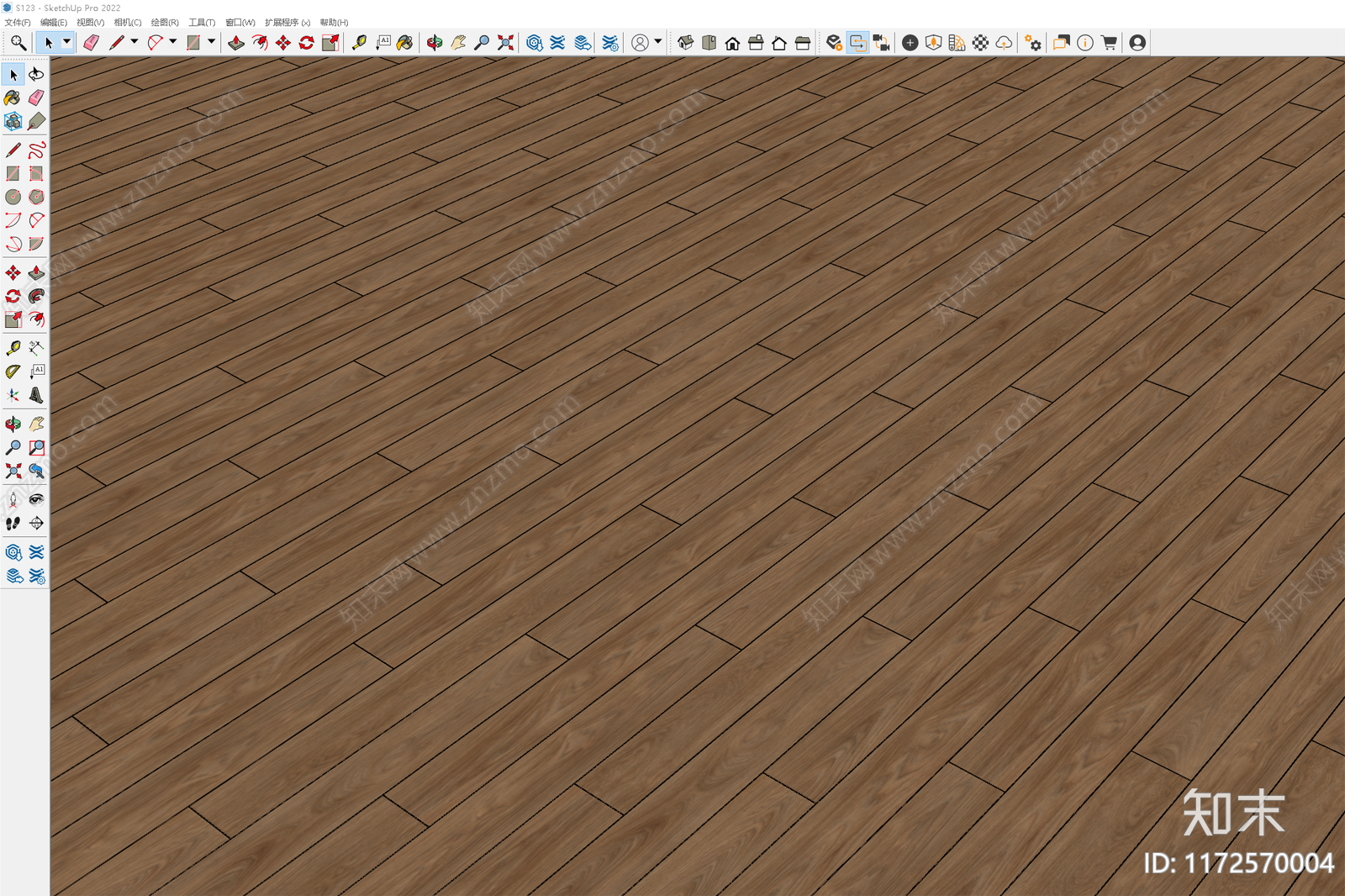Click the Add Location plus icon
Screen dimensions: 1345x896
coord(910,43)
